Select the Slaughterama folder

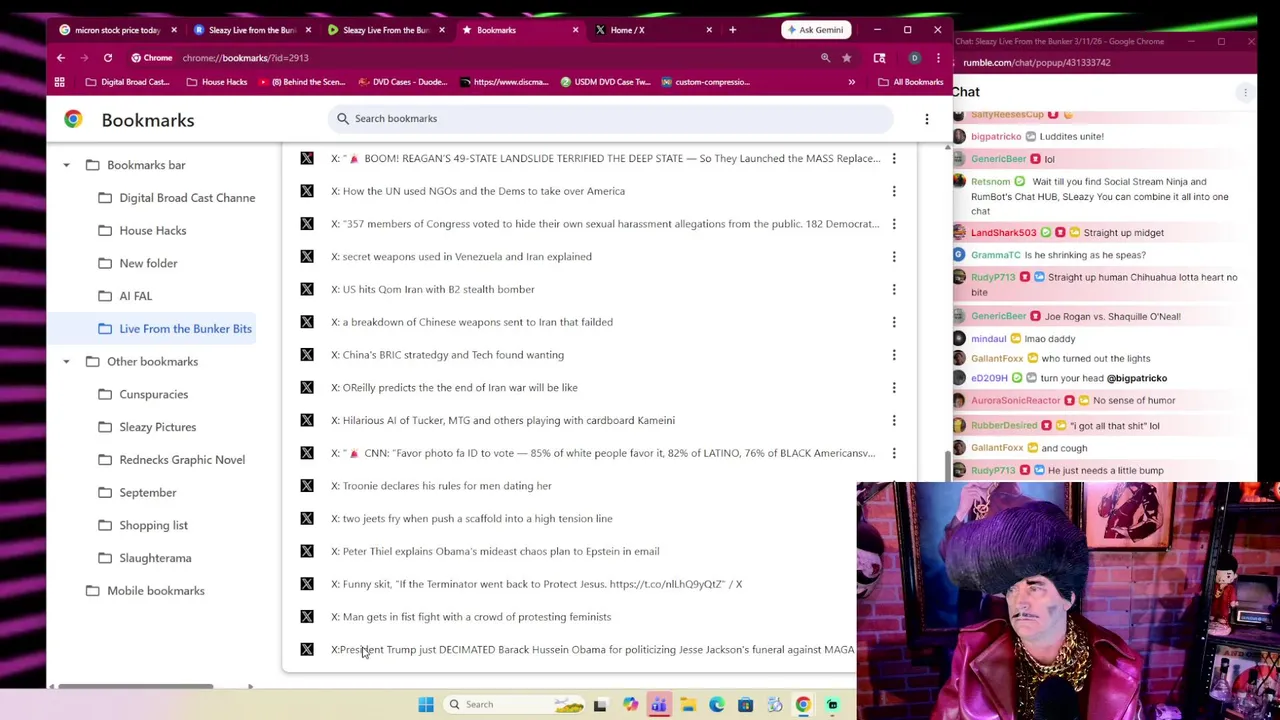tap(145, 559)
